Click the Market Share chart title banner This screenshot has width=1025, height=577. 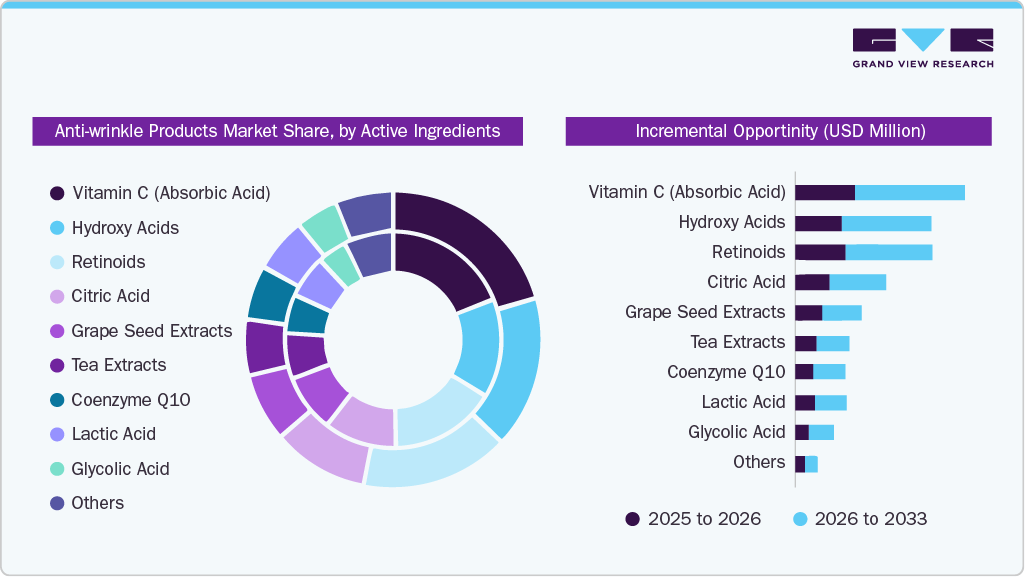[x=277, y=131]
